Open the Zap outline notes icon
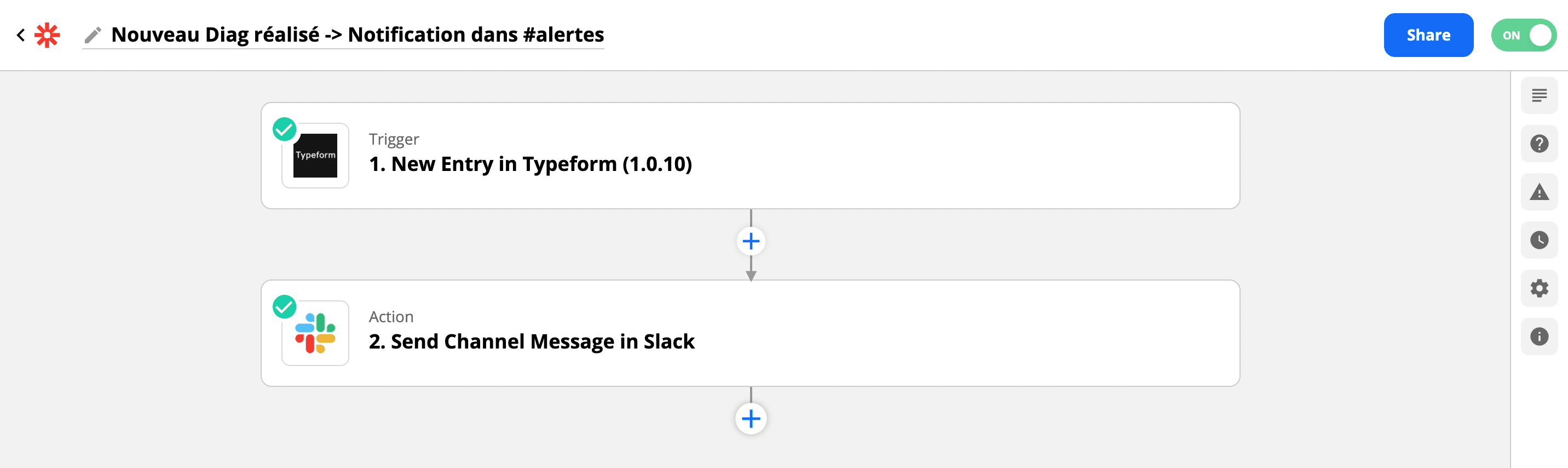Viewport: 1568px width, 468px height. pos(1539,96)
